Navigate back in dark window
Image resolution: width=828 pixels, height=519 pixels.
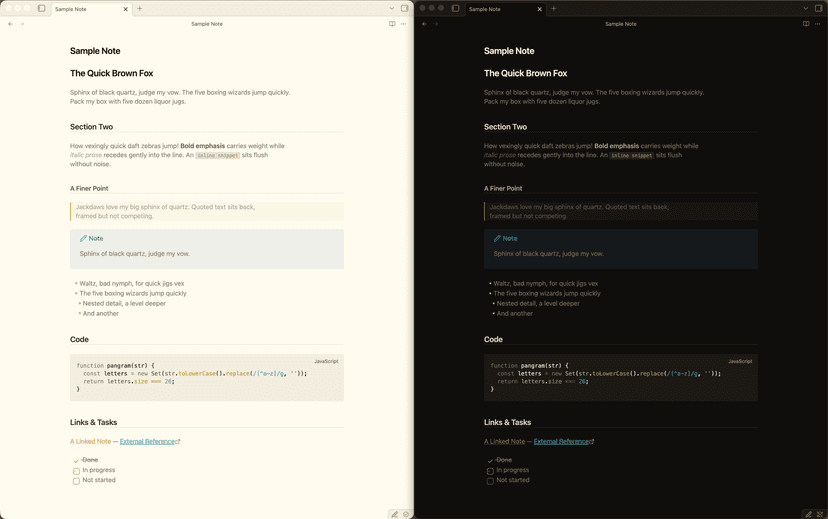pos(425,24)
